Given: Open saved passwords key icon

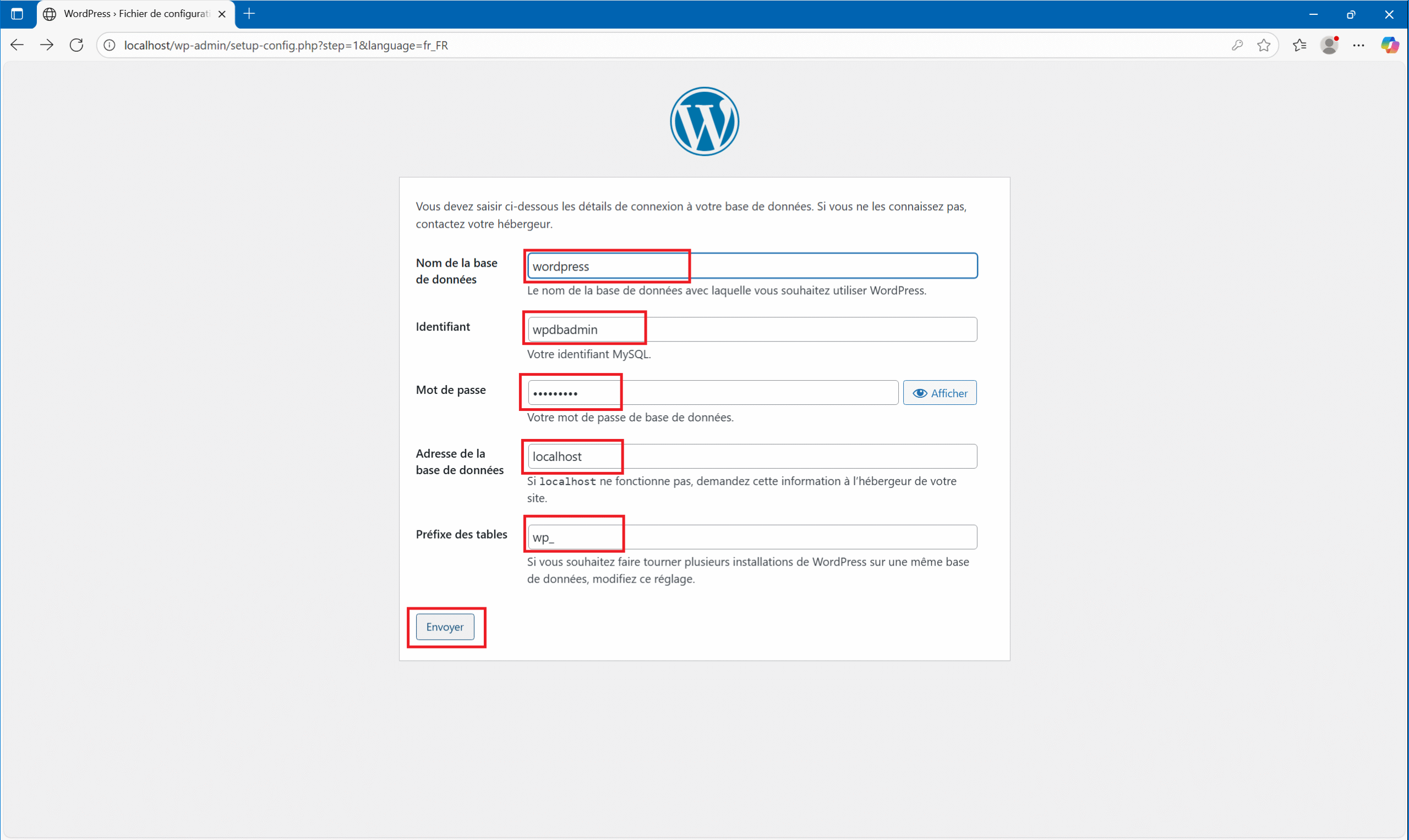Looking at the screenshot, I should (x=1237, y=45).
